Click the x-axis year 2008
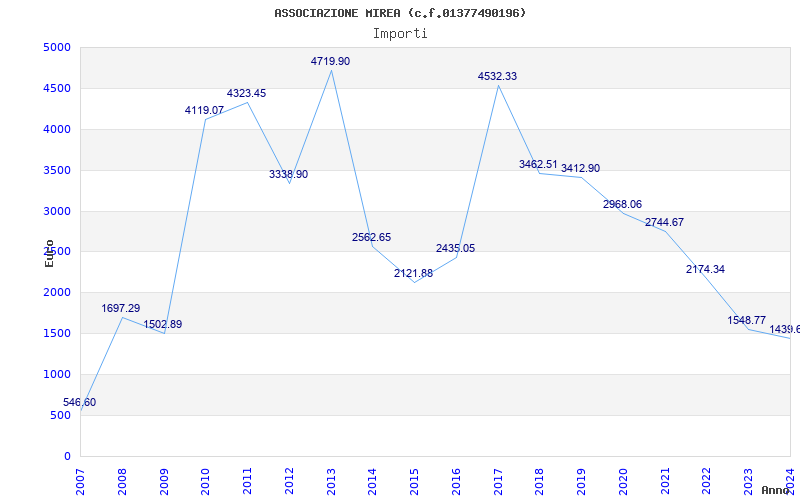This screenshot has height=500, width=800. tap(122, 482)
